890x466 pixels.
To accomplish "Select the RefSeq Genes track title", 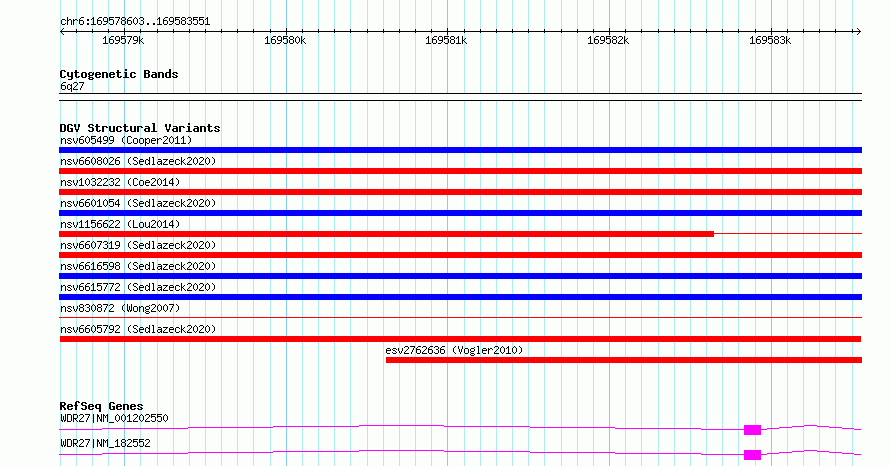I will [x=101, y=406].
